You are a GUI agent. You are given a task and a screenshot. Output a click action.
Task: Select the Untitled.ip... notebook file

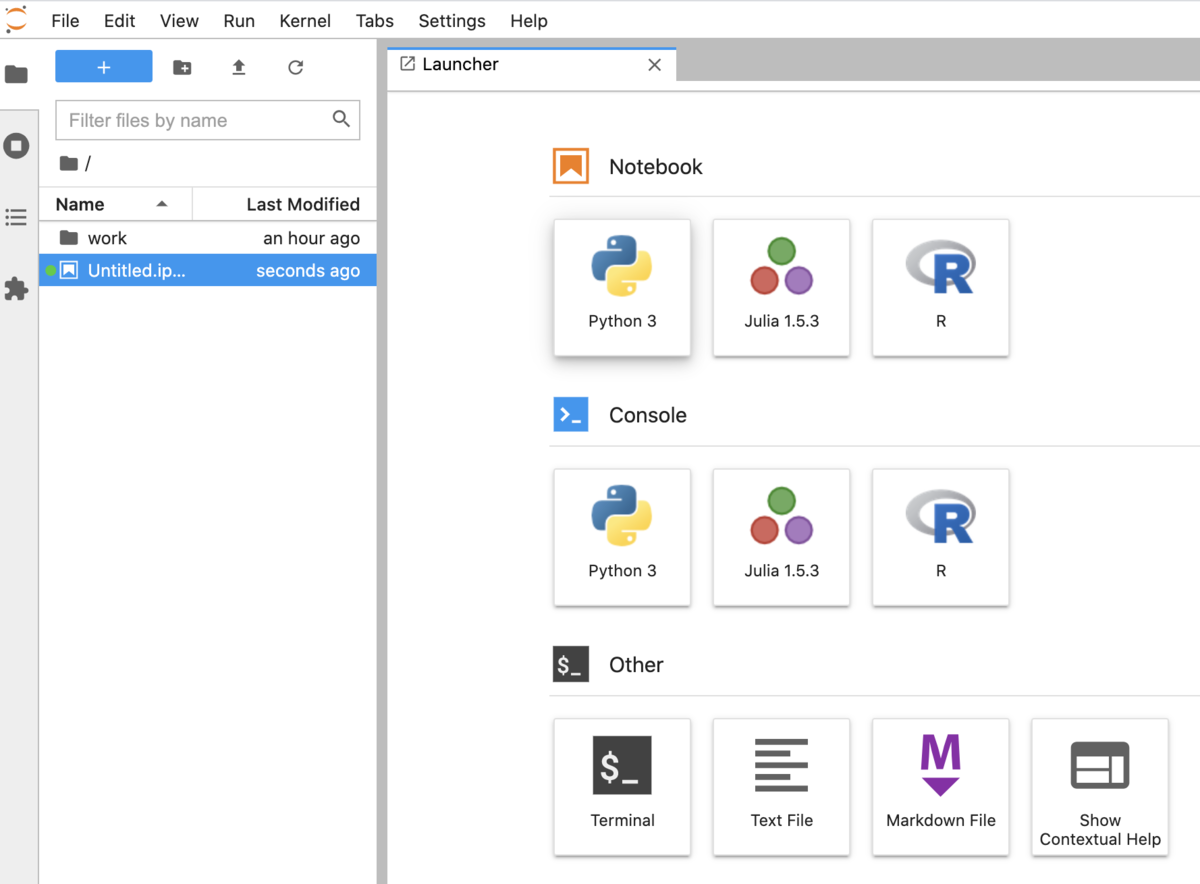pyautogui.click(x=208, y=271)
